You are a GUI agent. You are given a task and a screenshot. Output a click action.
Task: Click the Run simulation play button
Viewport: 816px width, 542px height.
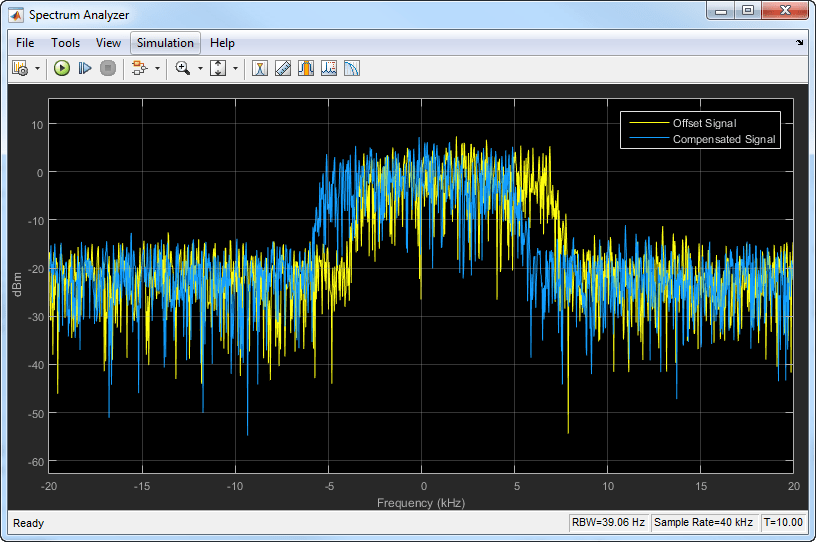(x=62, y=68)
